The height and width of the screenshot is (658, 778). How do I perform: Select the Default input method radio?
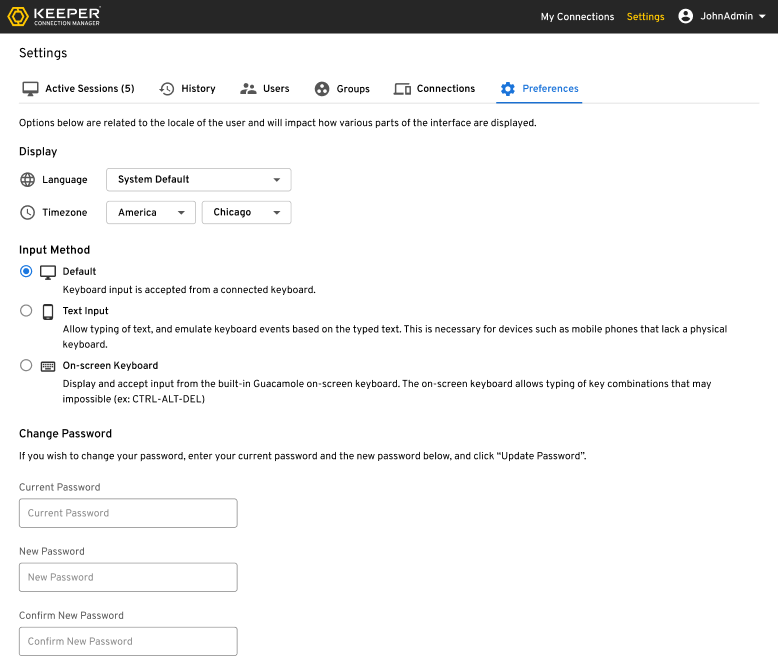pyautogui.click(x=26, y=271)
